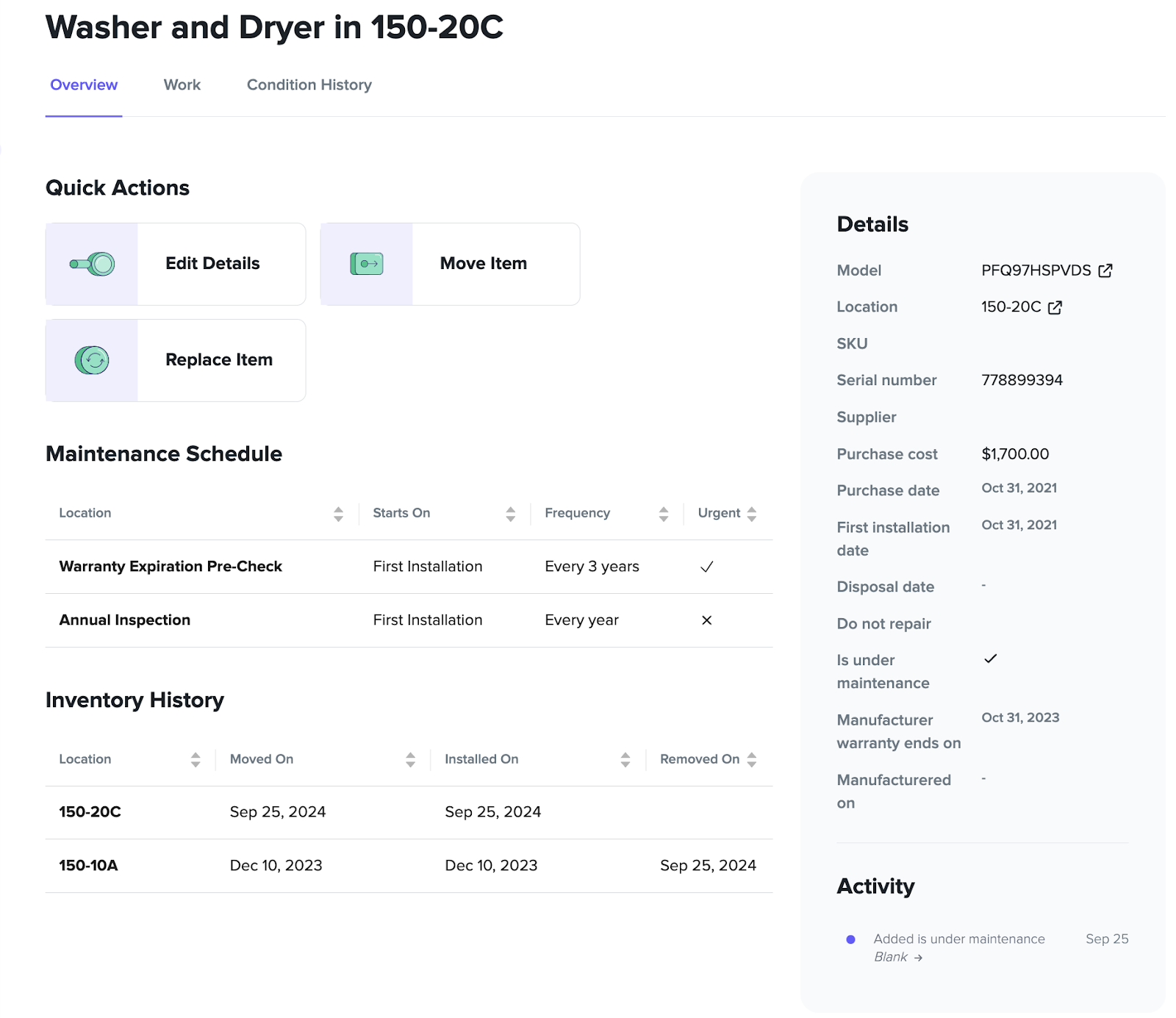The image size is (1176, 1018).
Task: Click Removed On date Sep 25, 2024
Action: [x=708, y=866]
